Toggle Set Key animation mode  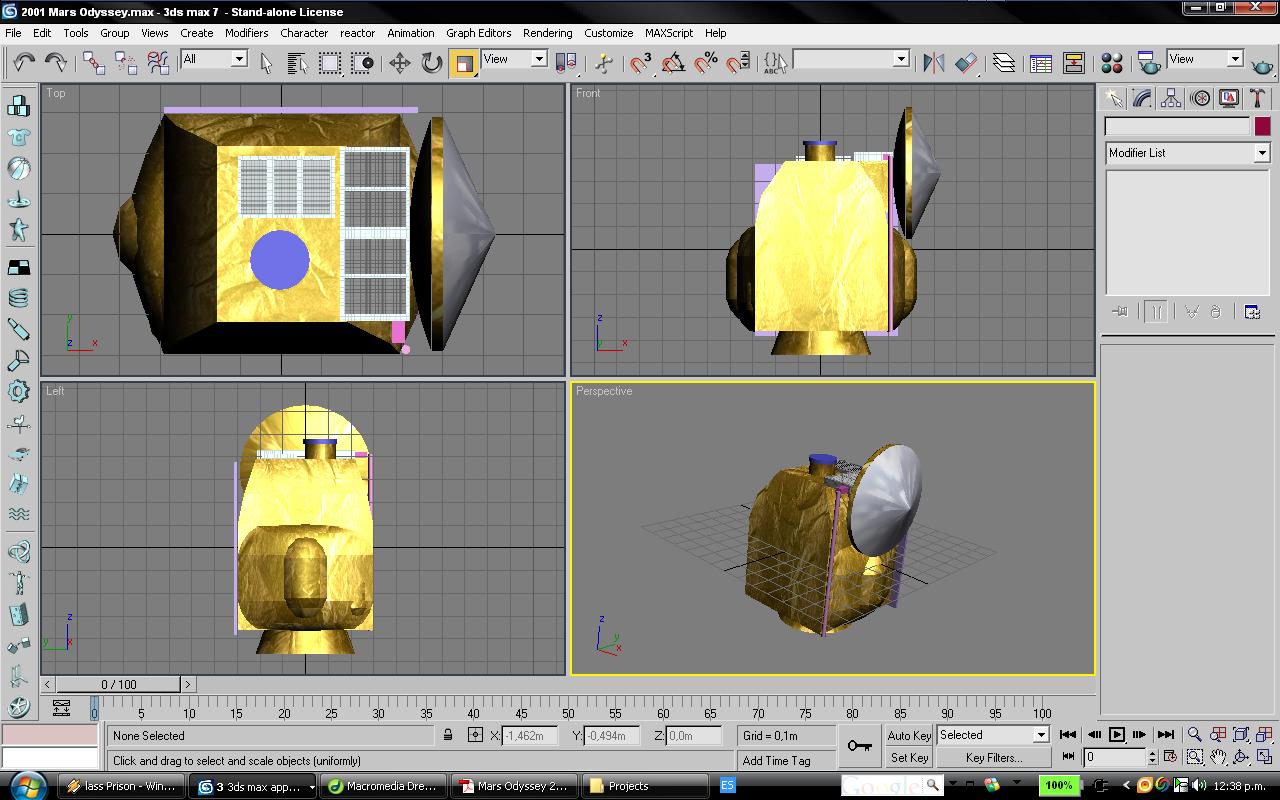click(x=909, y=758)
